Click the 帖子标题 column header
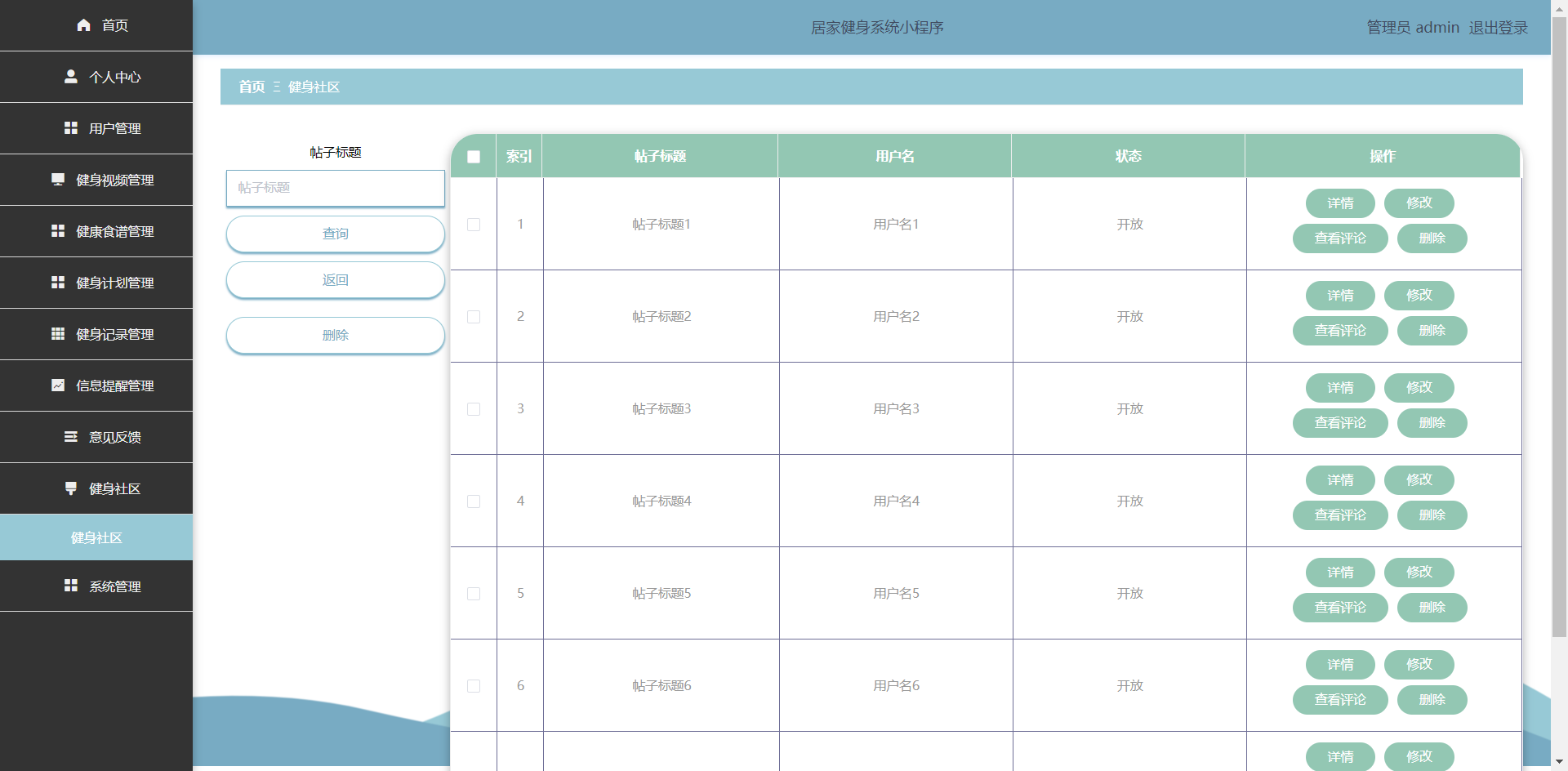 point(661,156)
